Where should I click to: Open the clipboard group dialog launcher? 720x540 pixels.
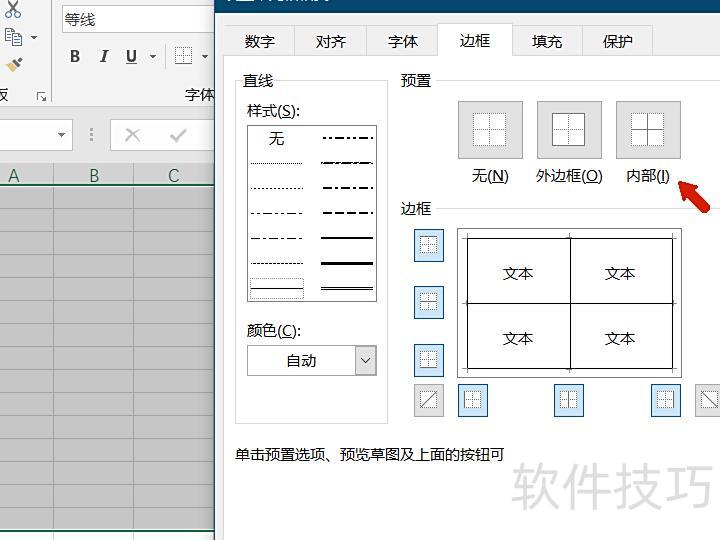click(41, 96)
